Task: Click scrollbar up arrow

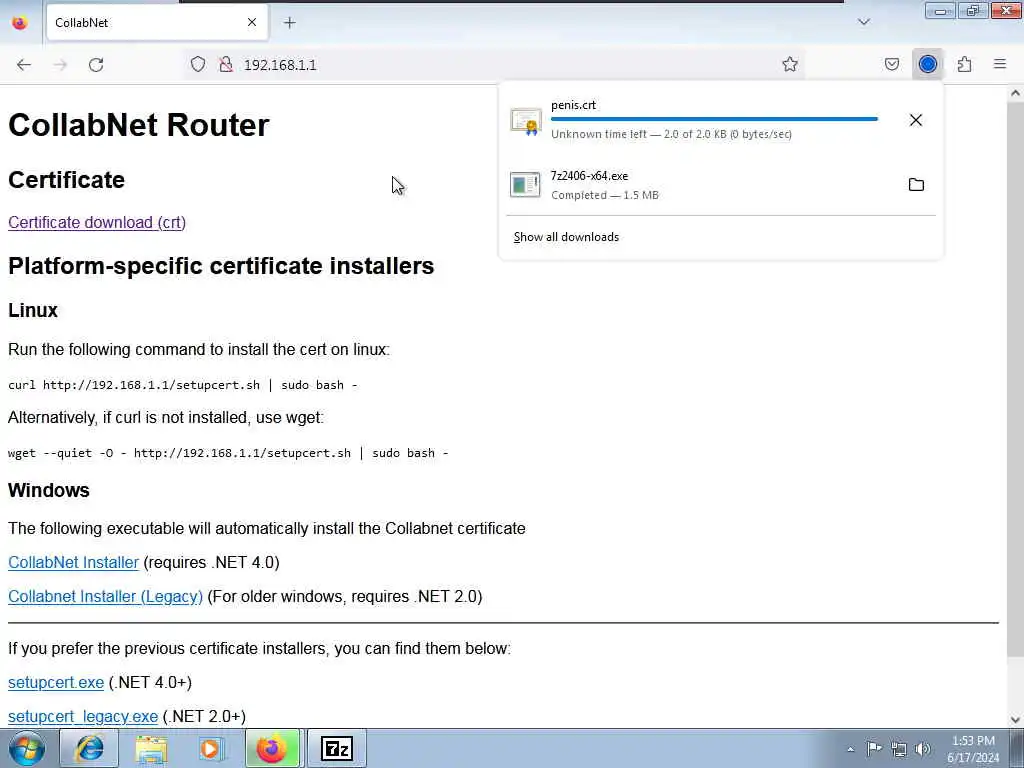Action: [1015, 93]
